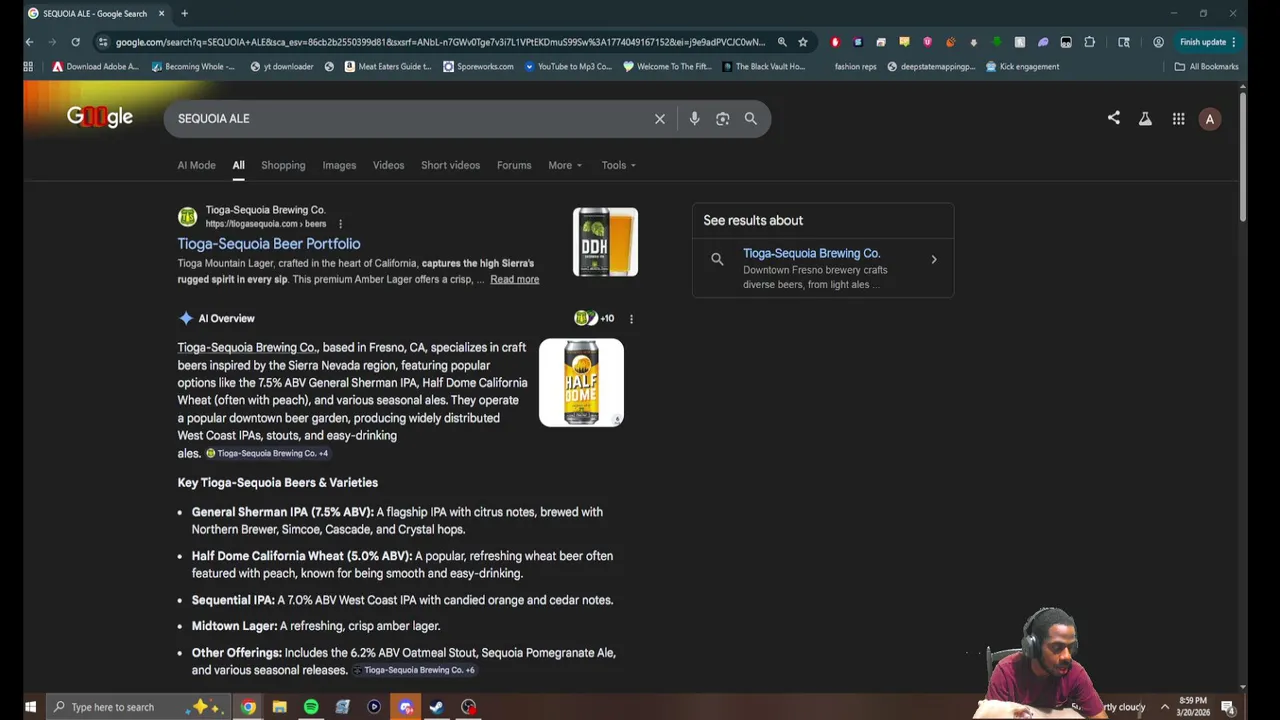
Task: Open Steam from the taskbar
Action: [x=437, y=707]
